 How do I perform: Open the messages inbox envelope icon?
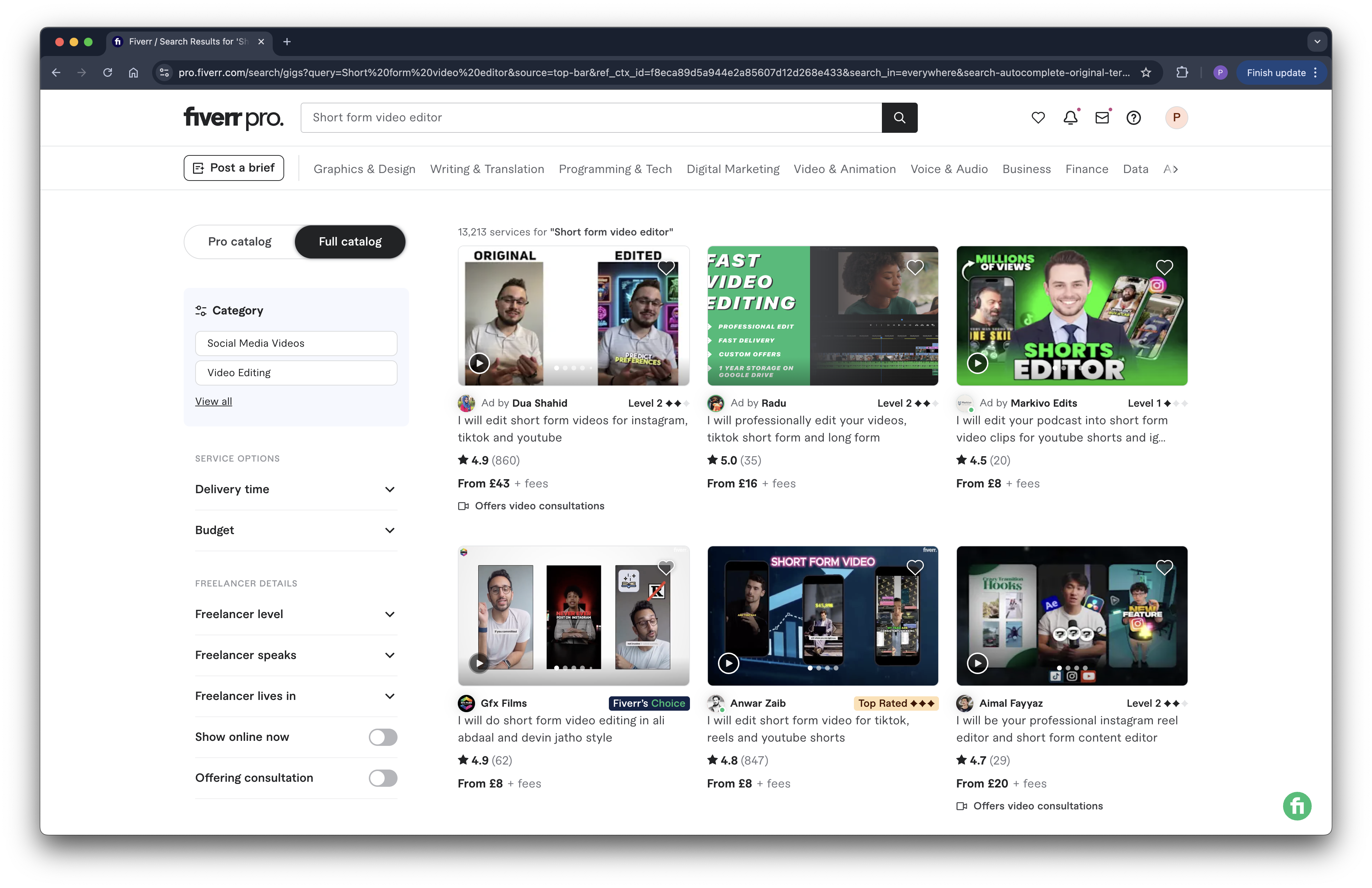(1102, 118)
